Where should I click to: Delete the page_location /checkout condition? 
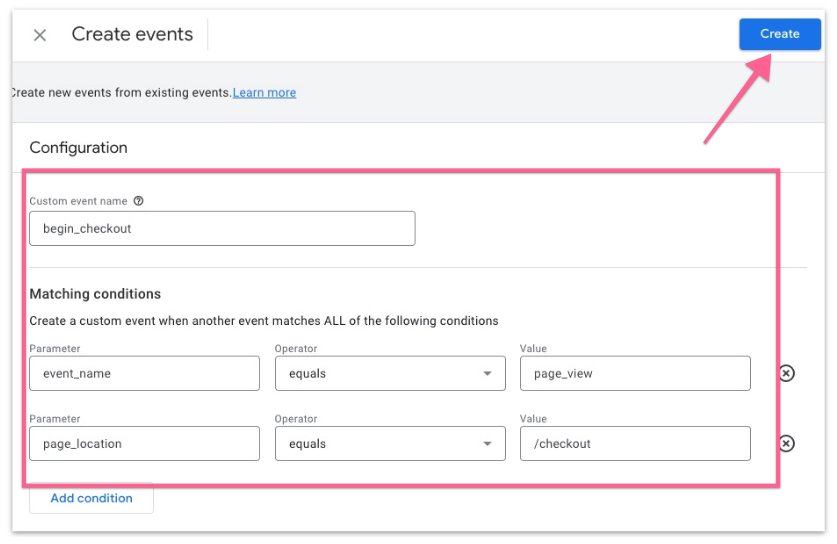pyautogui.click(x=786, y=444)
